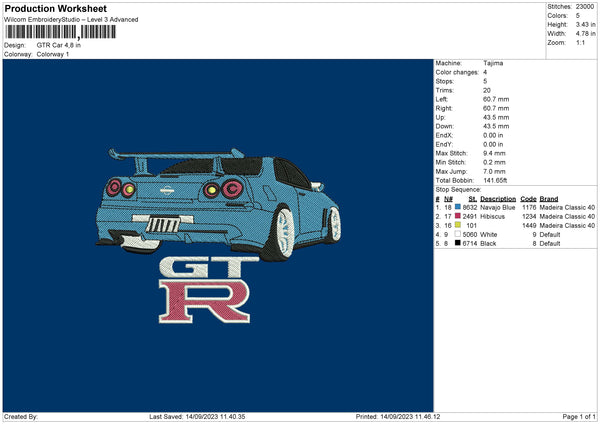Click stitch count 2491 in row 2
The image size is (600, 424).
[470, 217]
